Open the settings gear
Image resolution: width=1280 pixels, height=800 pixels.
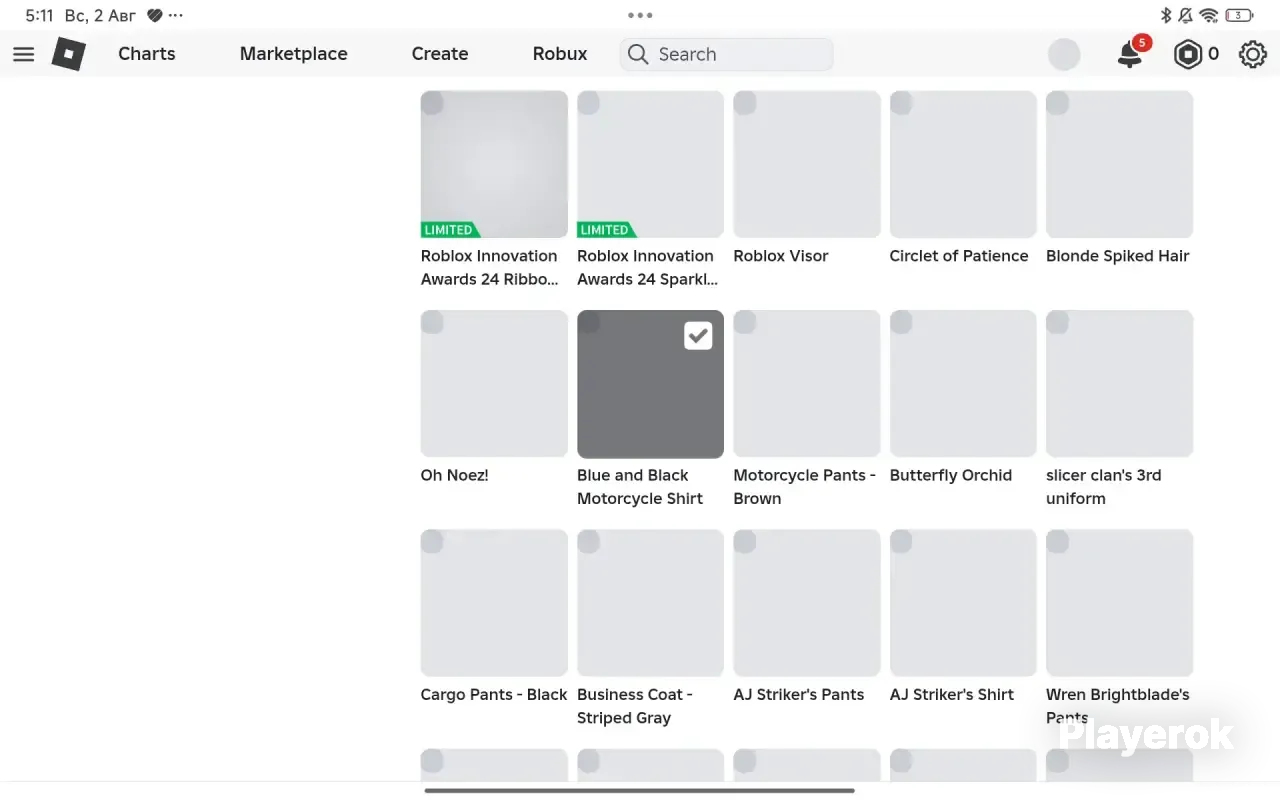click(x=1253, y=54)
